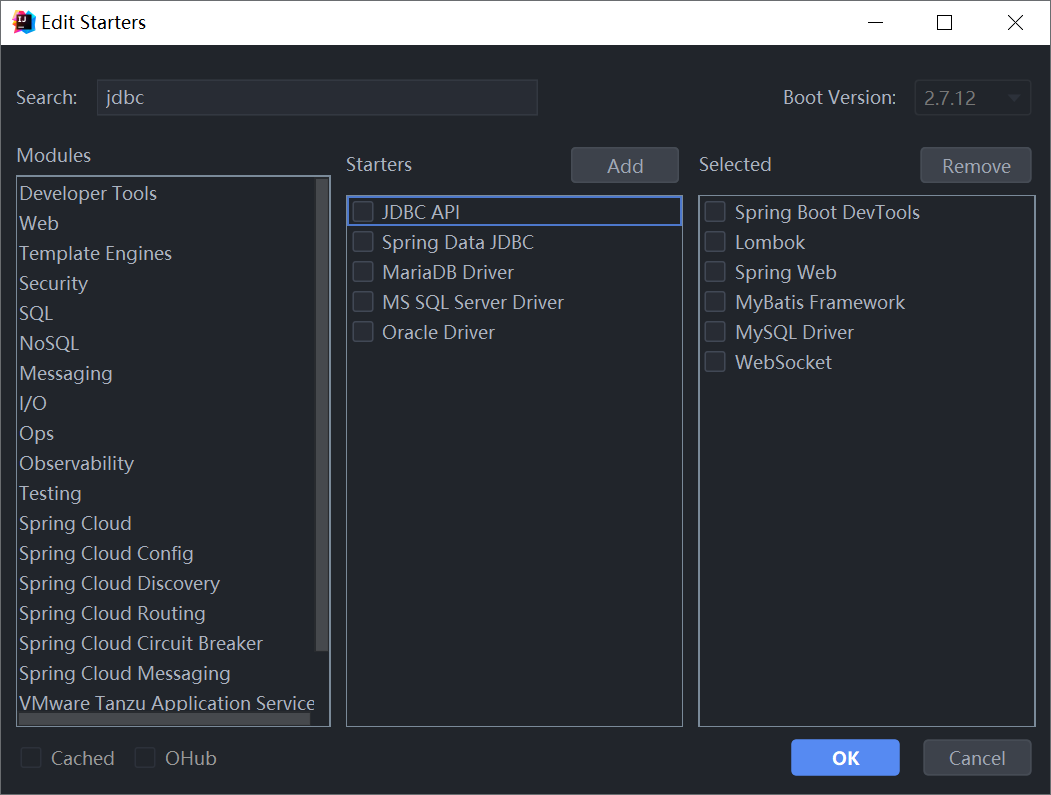Tick the Spring Boot DevTools checkbox
The width and height of the screenshot is (1051, 795).
point(715,212)
